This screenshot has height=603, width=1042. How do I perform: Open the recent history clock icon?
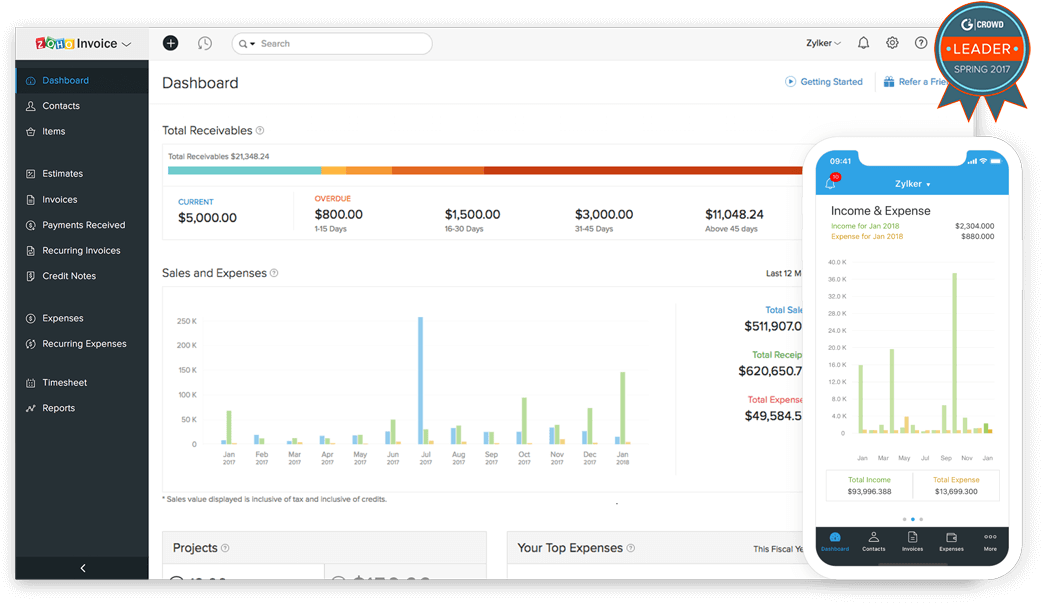click(205, 43)
